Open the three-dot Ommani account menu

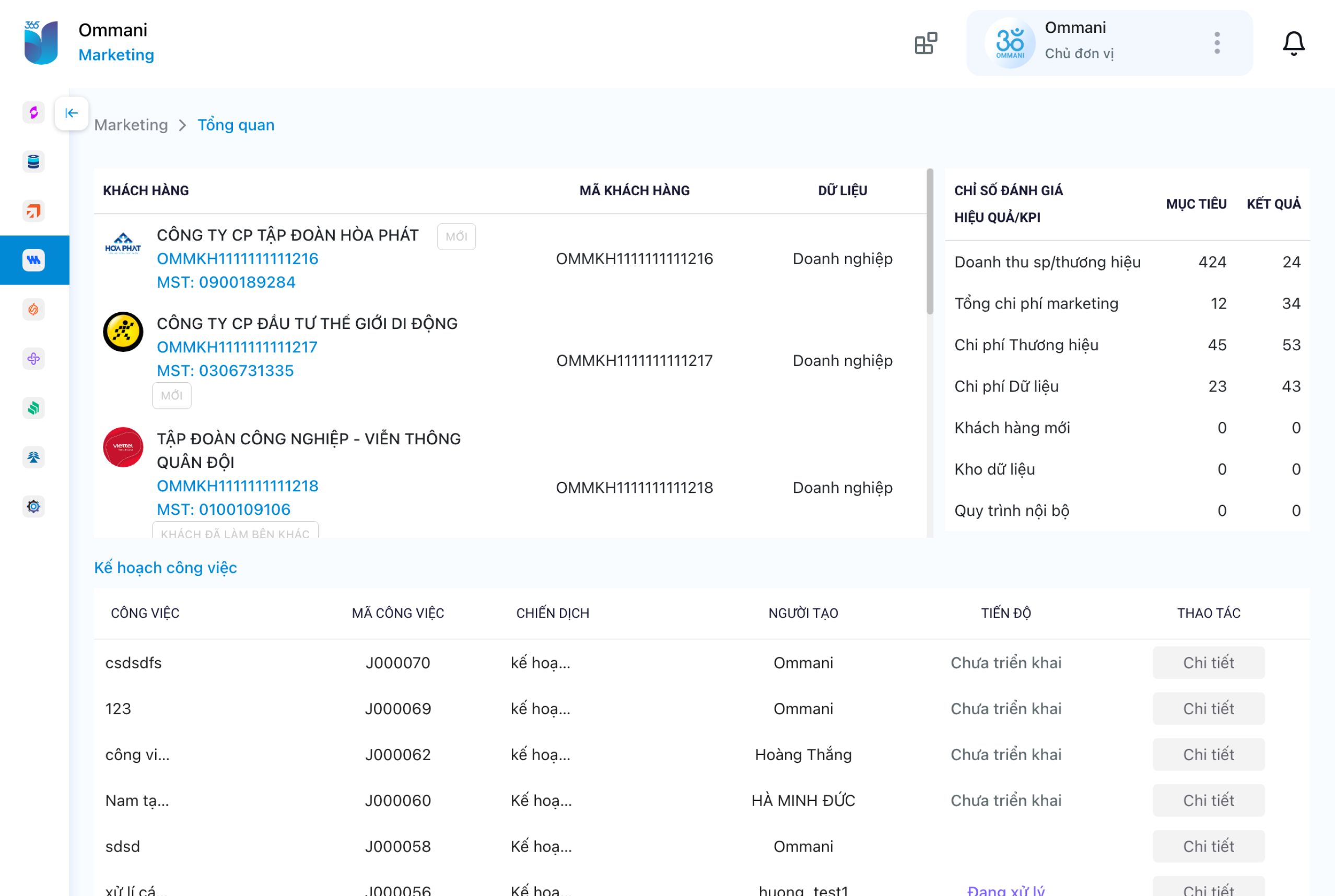pos(1217,43)
